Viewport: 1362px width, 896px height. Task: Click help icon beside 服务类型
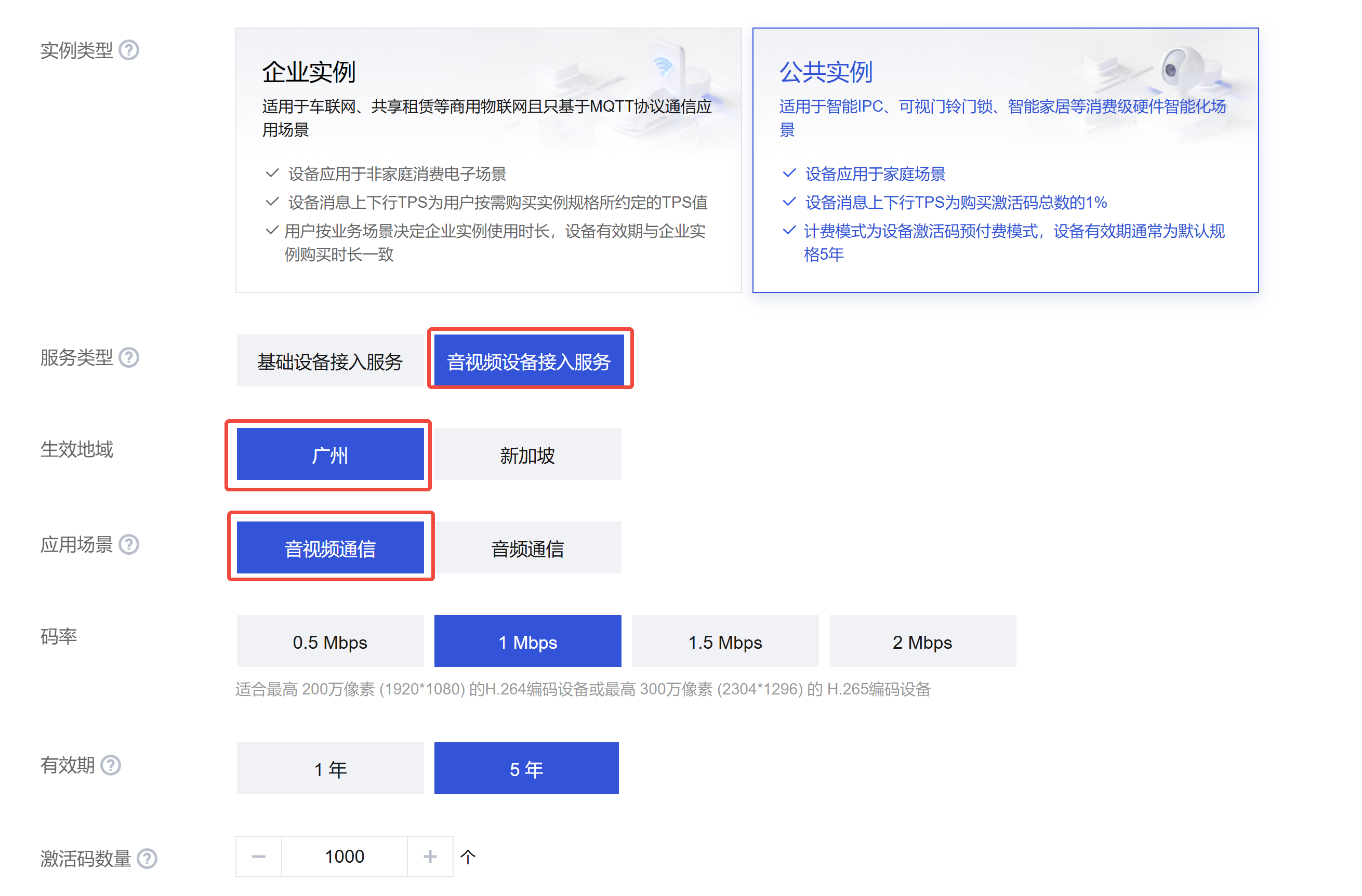pos(129,357)
